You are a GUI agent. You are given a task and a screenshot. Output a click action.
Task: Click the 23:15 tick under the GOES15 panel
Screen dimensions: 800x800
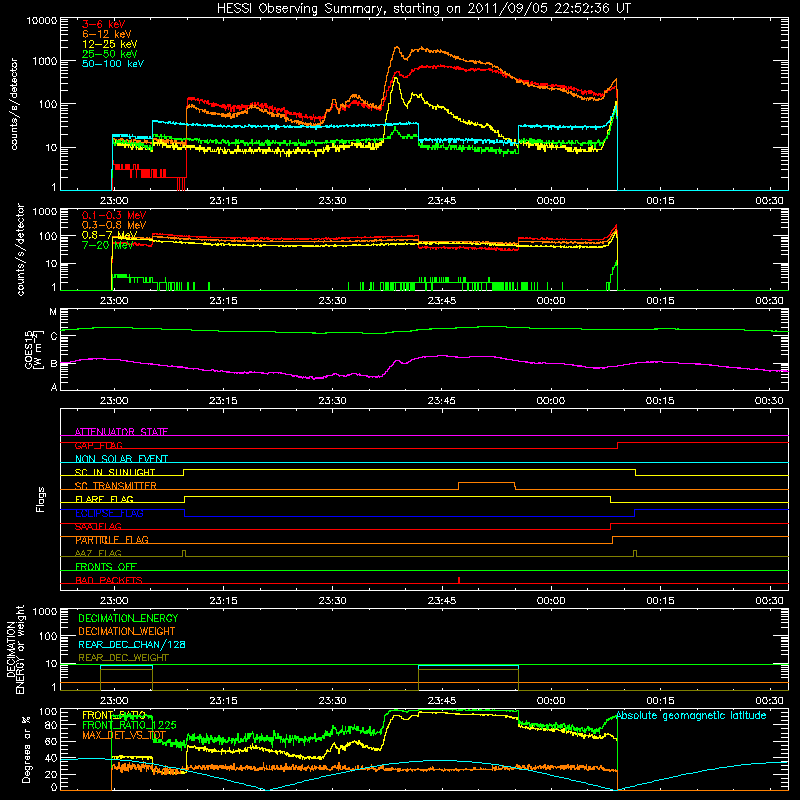click(x=223, y=401)
